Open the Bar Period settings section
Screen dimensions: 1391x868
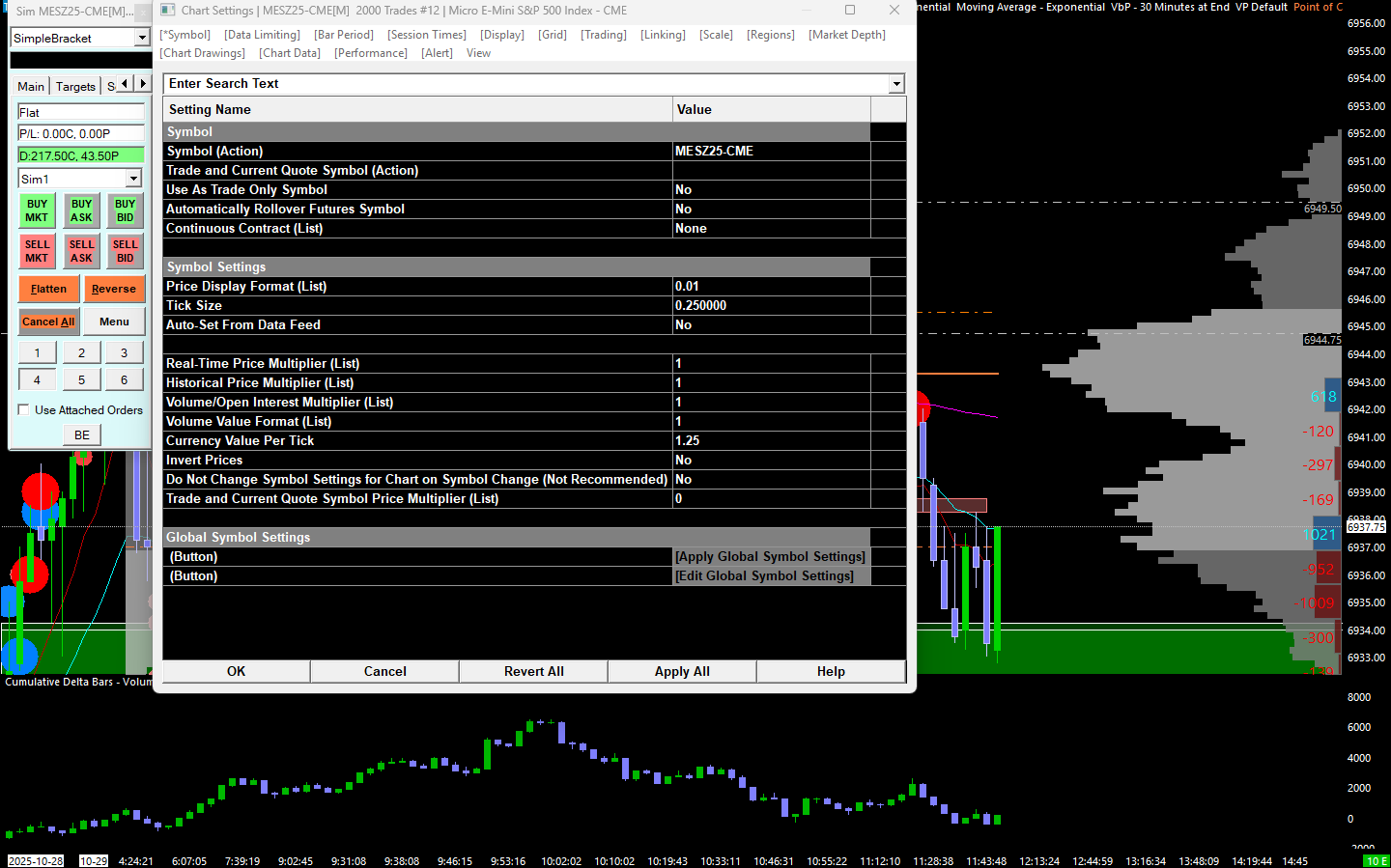344,35
